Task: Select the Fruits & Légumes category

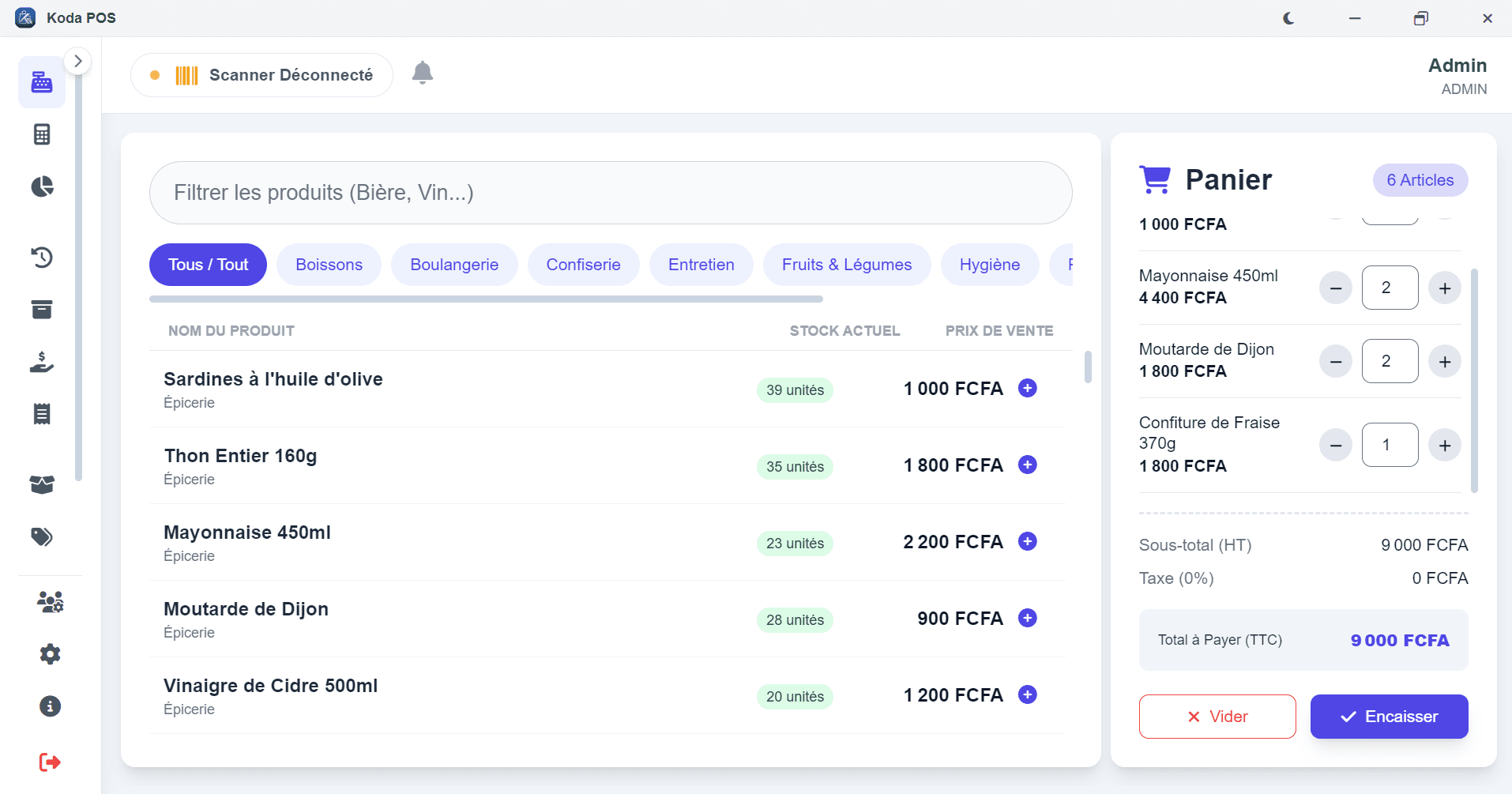Action: coord(847,265)
